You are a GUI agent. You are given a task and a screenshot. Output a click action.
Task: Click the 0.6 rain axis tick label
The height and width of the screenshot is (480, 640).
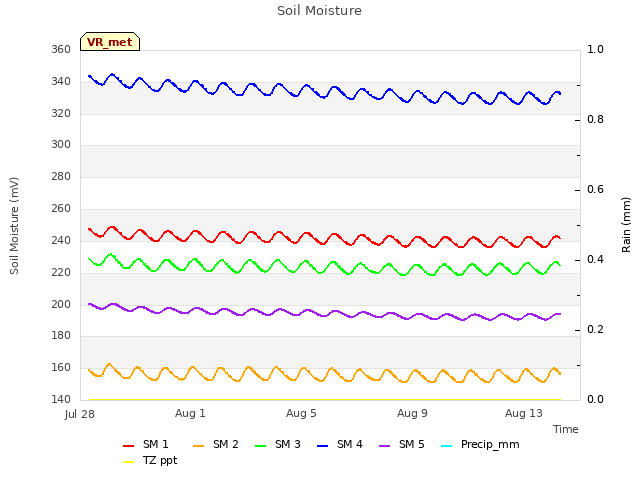coord(595,189)
